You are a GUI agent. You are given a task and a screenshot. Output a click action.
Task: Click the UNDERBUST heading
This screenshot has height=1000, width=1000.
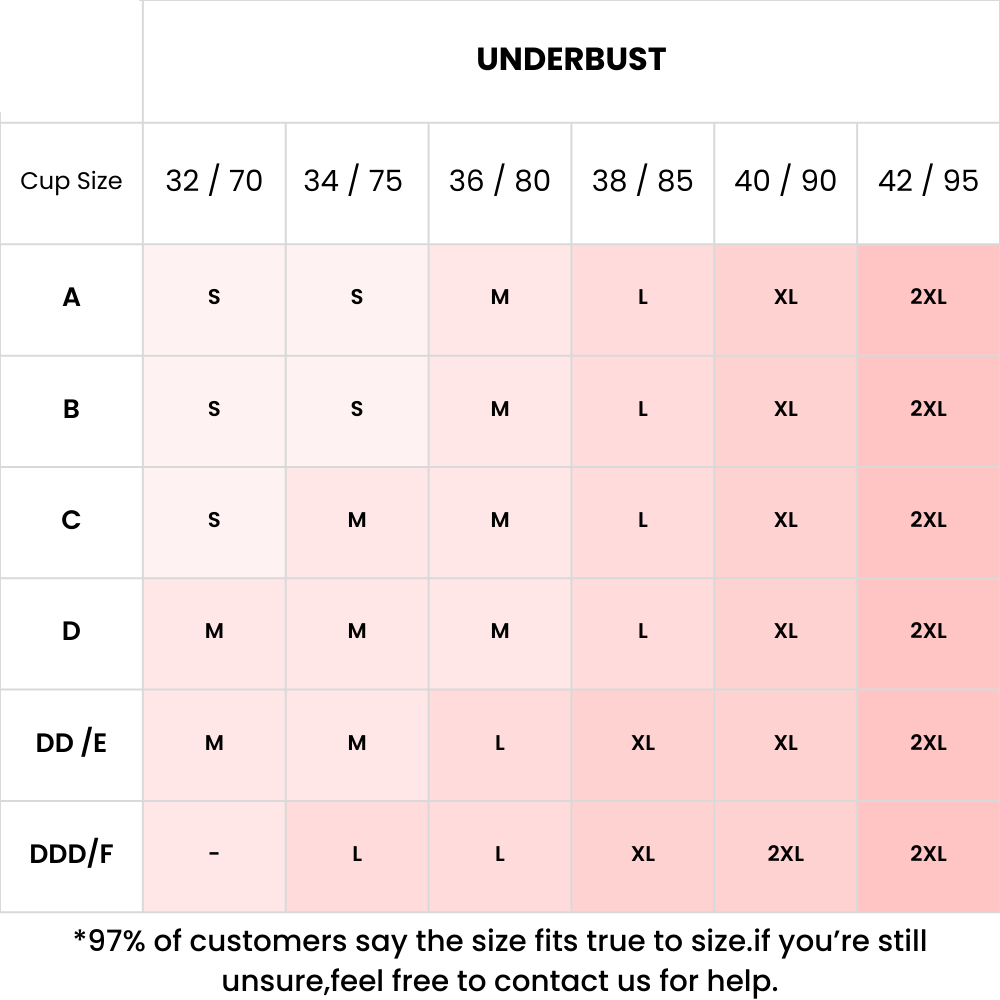(x=571, y=60)
